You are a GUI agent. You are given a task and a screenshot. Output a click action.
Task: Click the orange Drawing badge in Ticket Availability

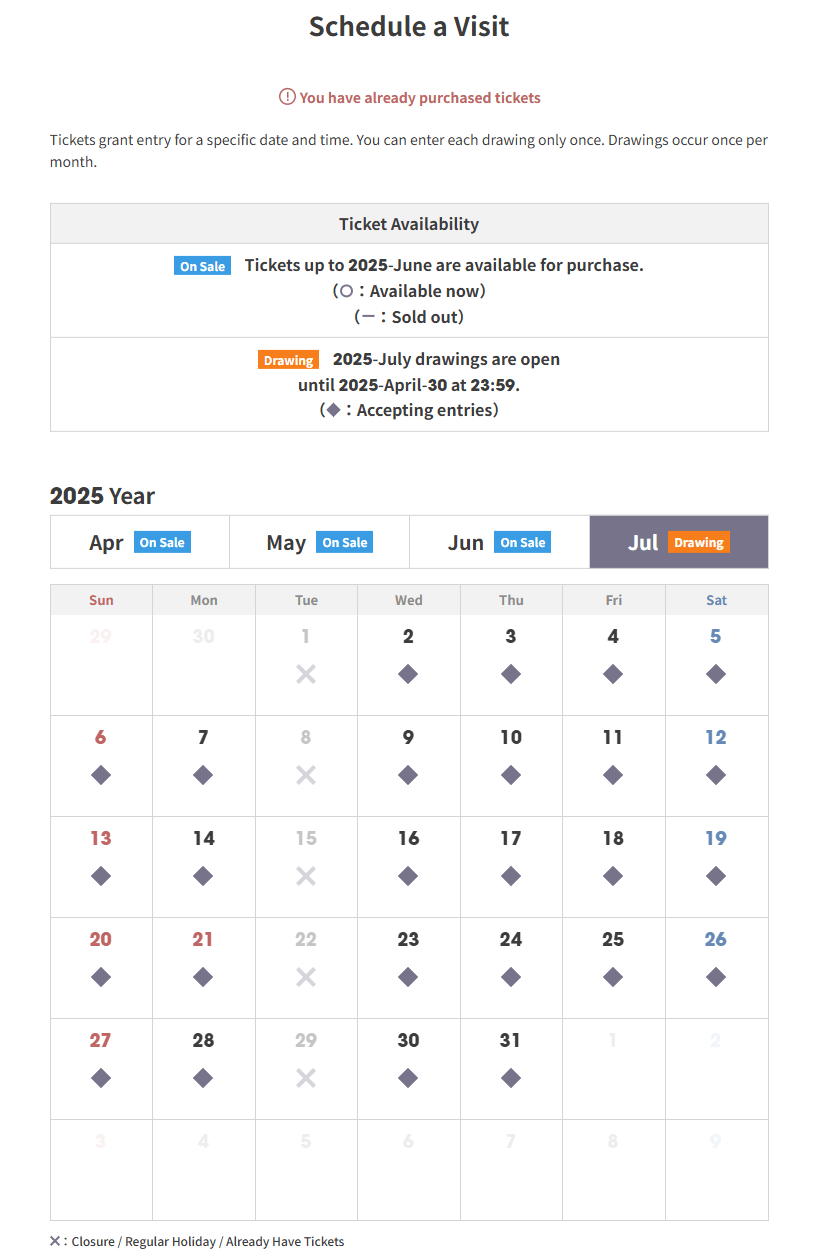click(x=288, y=360)
